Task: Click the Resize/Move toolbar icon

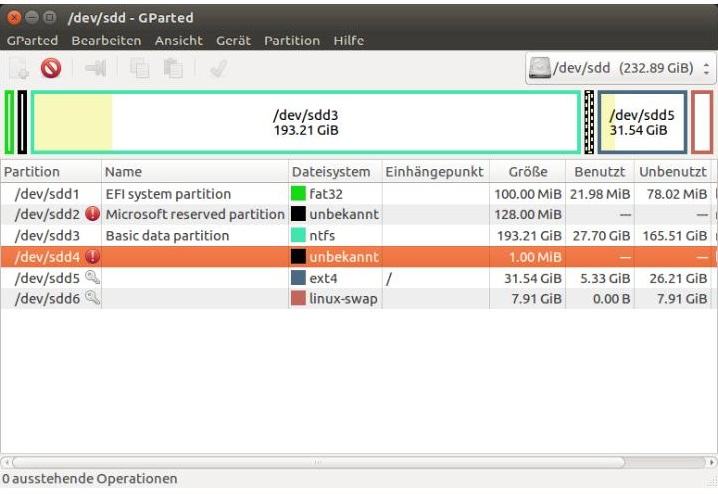Action: (96, 69)
